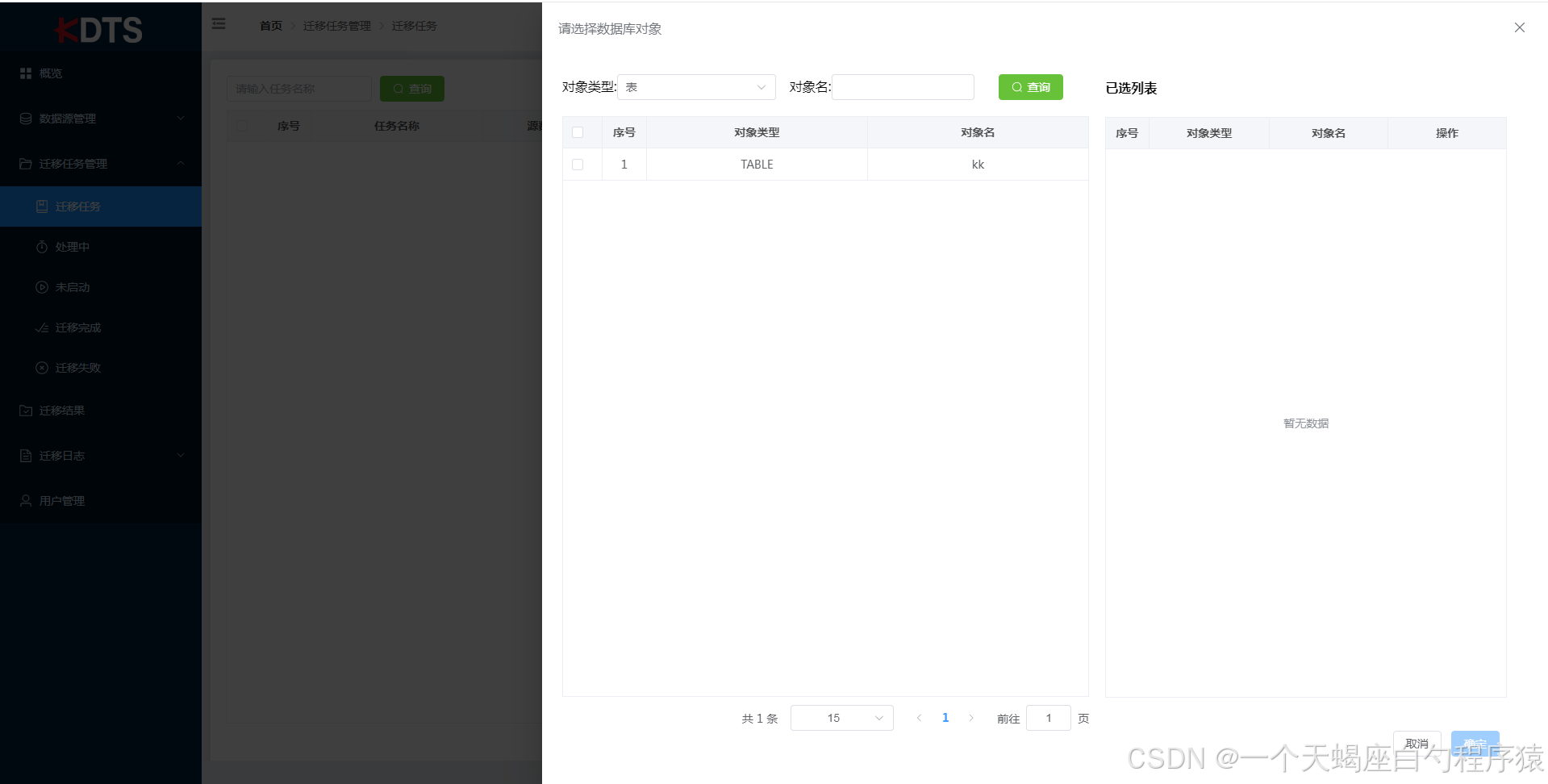Select the 处理中 clock icon
This screenshot has height=784, width=1548.
coord(42,246)
